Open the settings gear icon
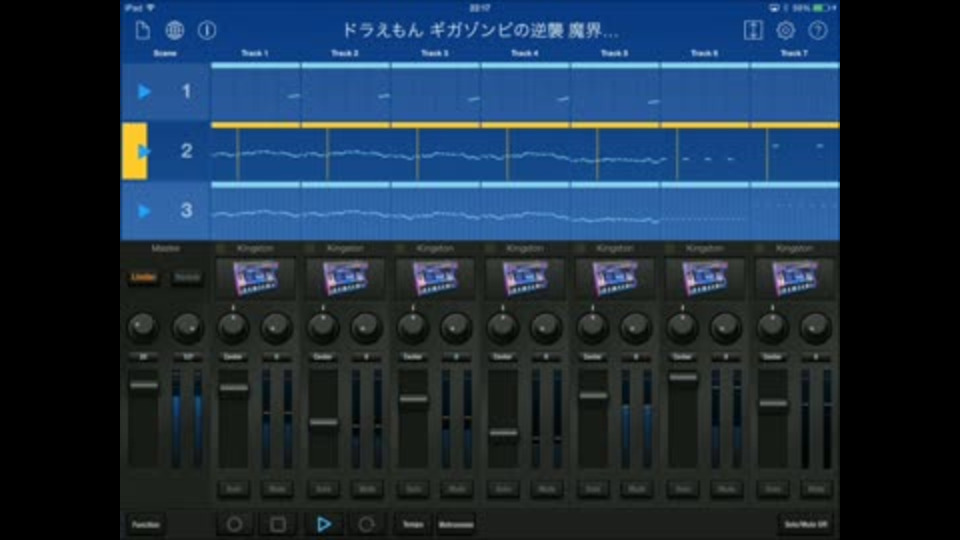The height and width of the screenshot is (540, 960). click(x=786, y=30)
